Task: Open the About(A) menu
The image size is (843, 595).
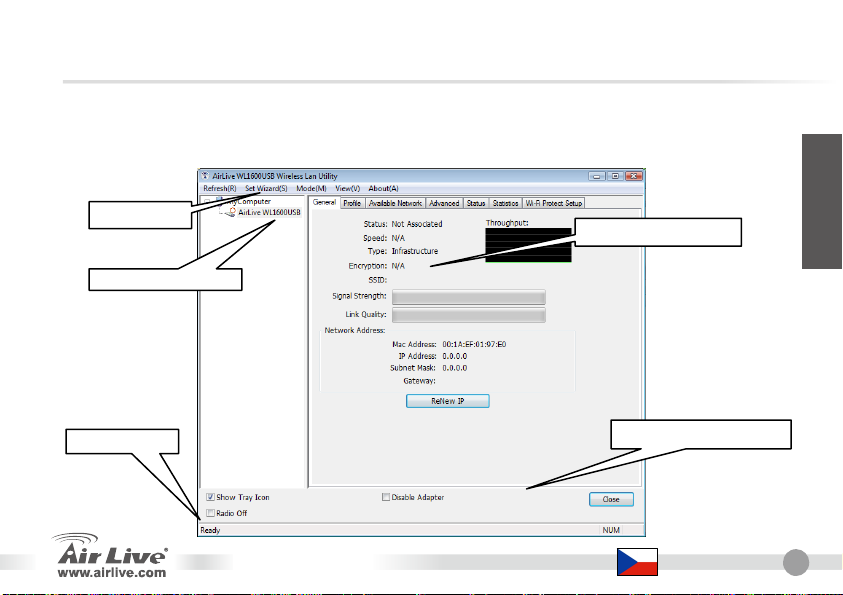Action: tap(383, 189)
